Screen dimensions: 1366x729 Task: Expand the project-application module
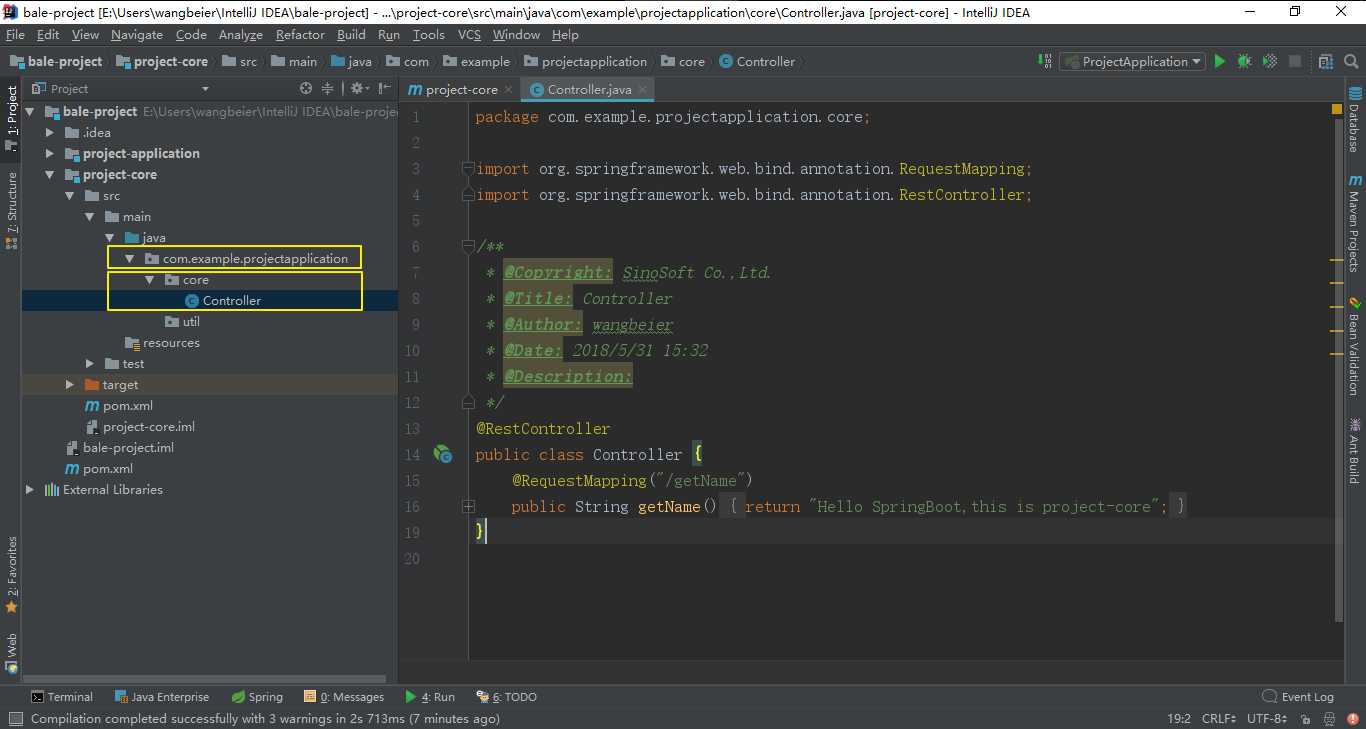point(50,154)
